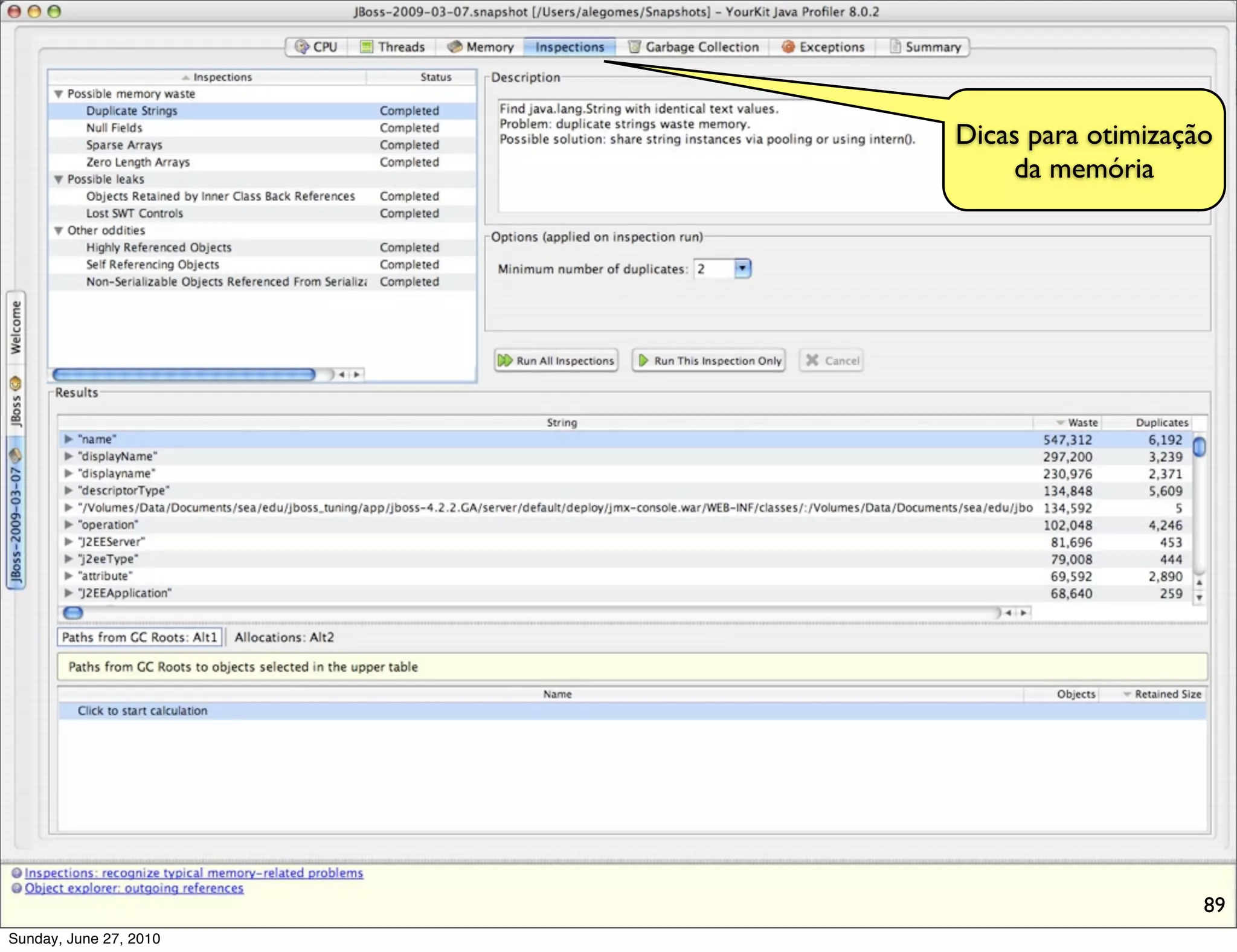The height and width of the screenshot is (952, 1237).
Task: Click the Memory tab icon
Action: [x=455, y=47]
